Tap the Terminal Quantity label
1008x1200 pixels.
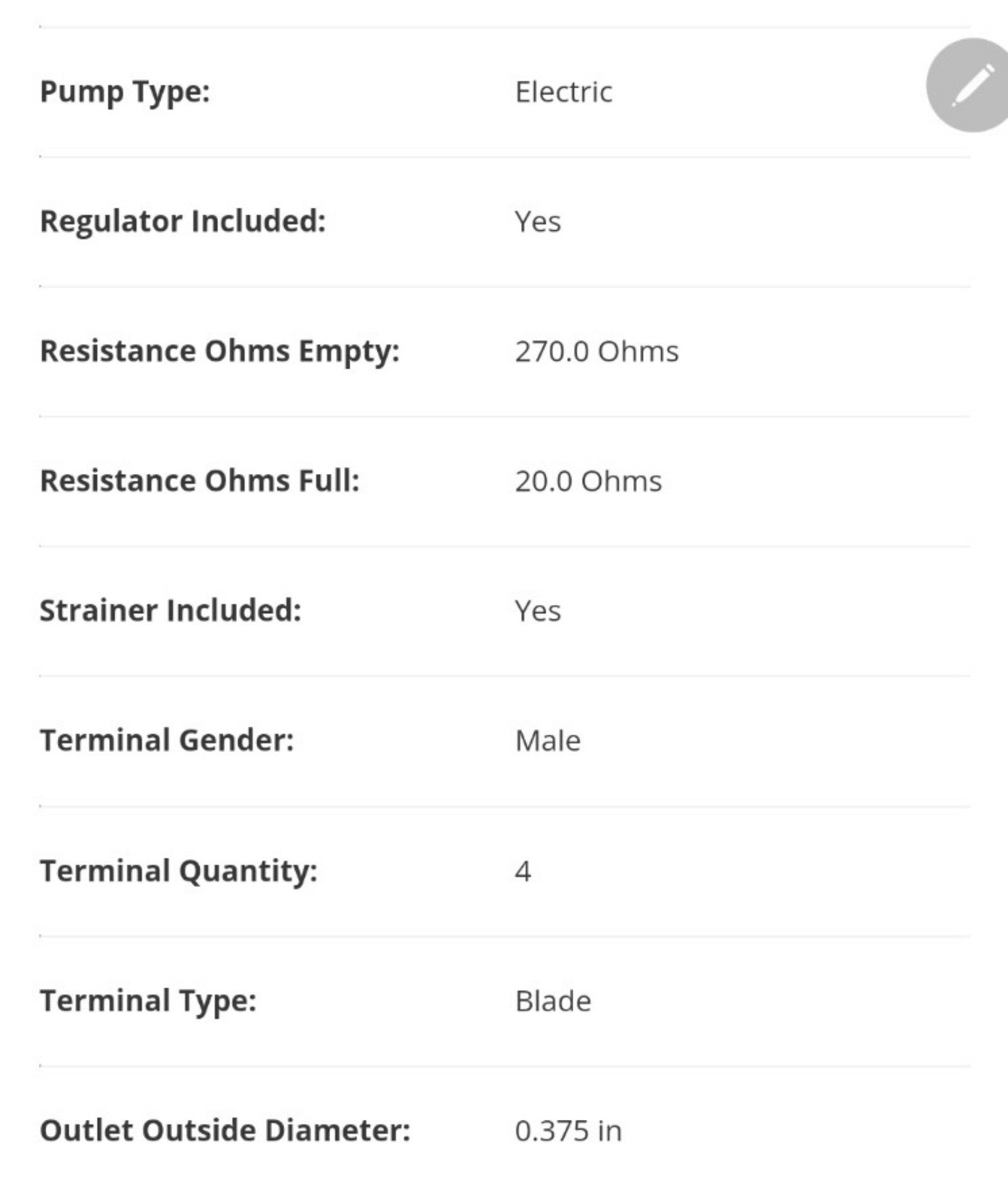point(178,872)
